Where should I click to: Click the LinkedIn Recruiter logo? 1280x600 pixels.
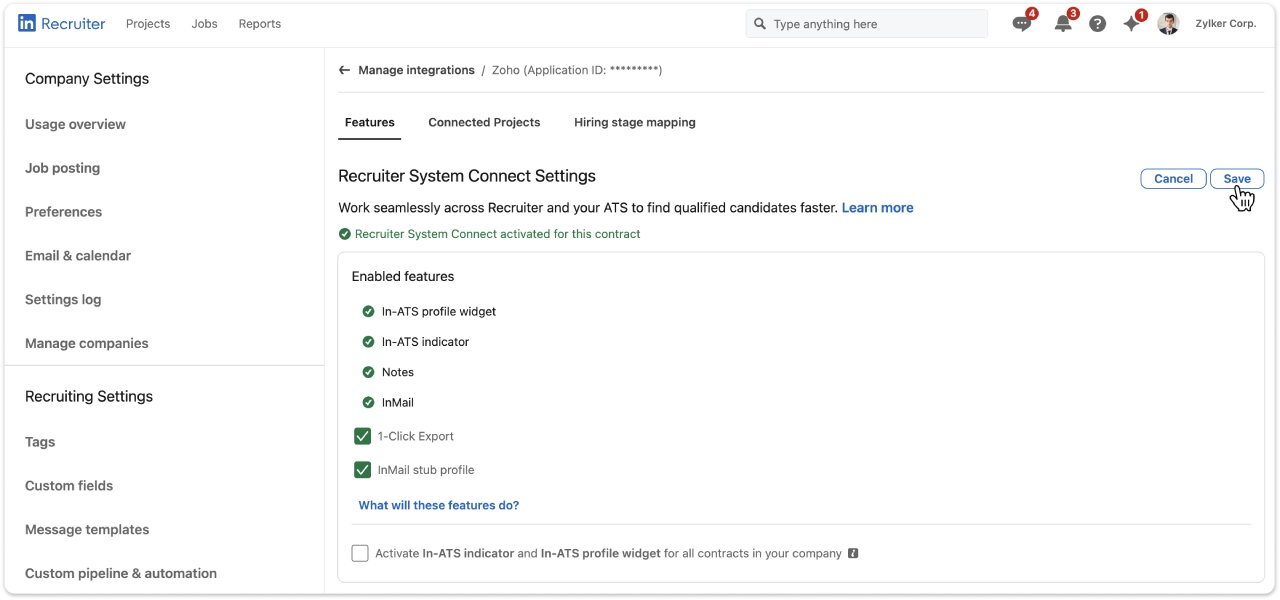tap(61, 23)
